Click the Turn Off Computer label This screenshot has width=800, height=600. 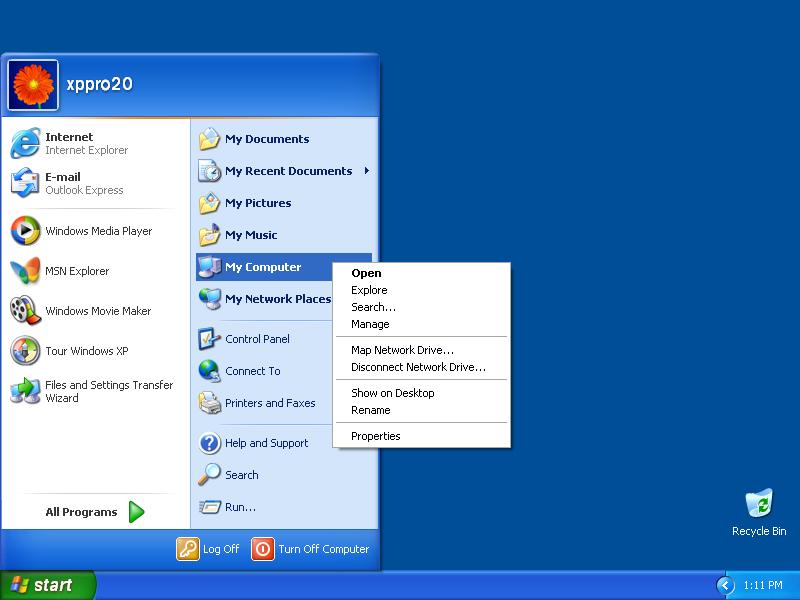pyautogui.click(x=323, y=549)
